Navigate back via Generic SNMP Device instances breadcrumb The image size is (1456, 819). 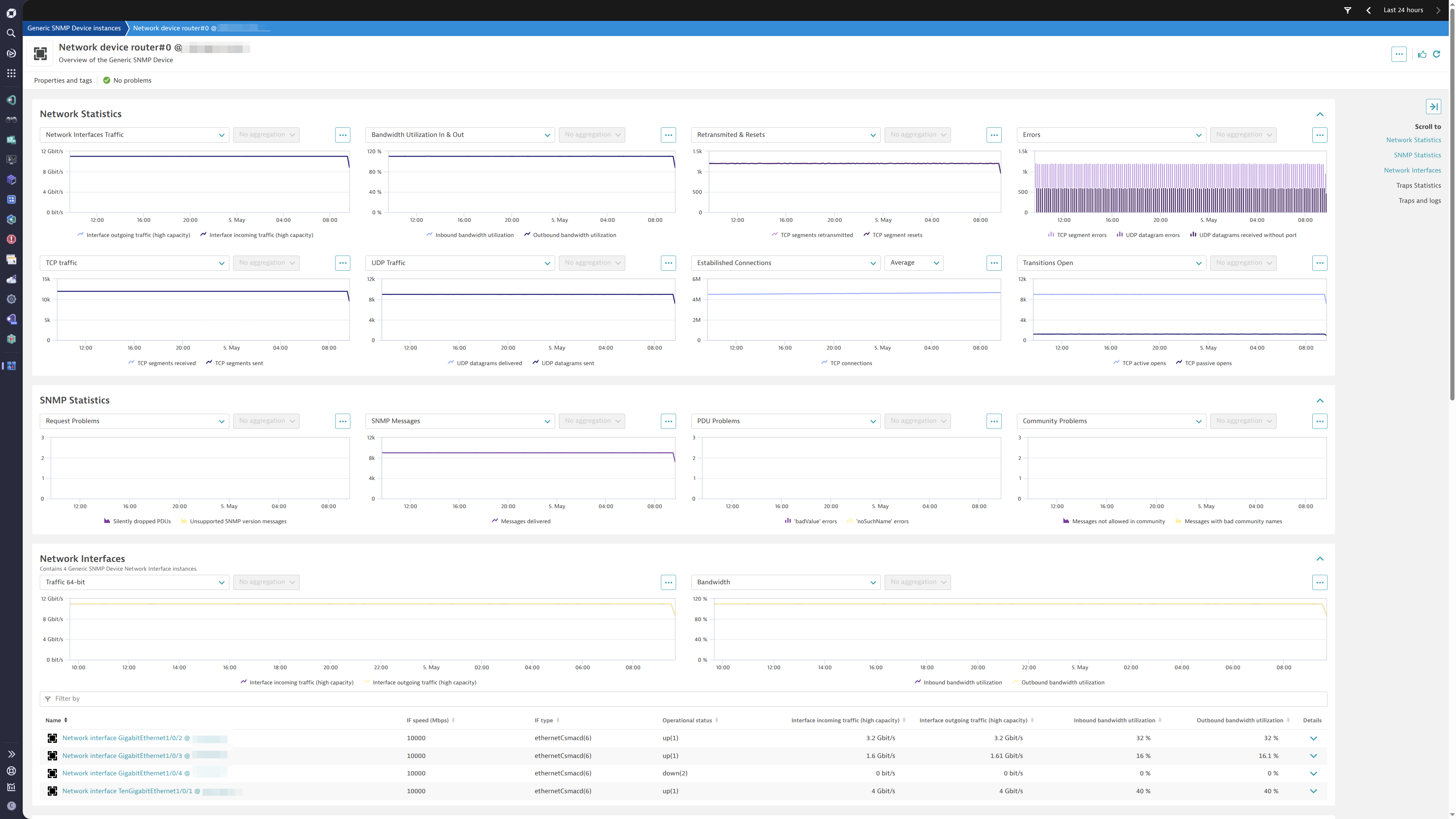74,28
